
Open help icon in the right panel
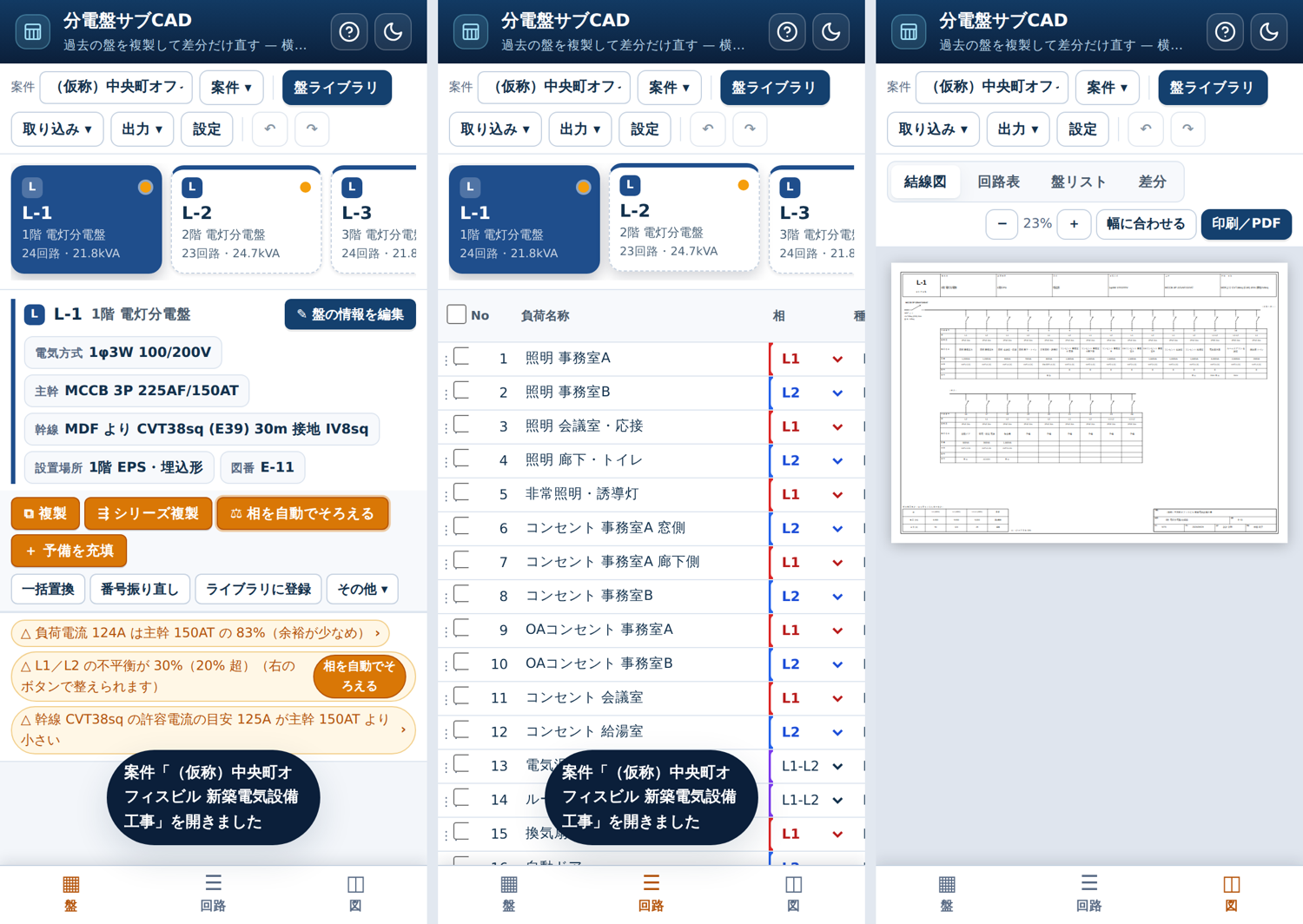click(x=1225, y=32)
